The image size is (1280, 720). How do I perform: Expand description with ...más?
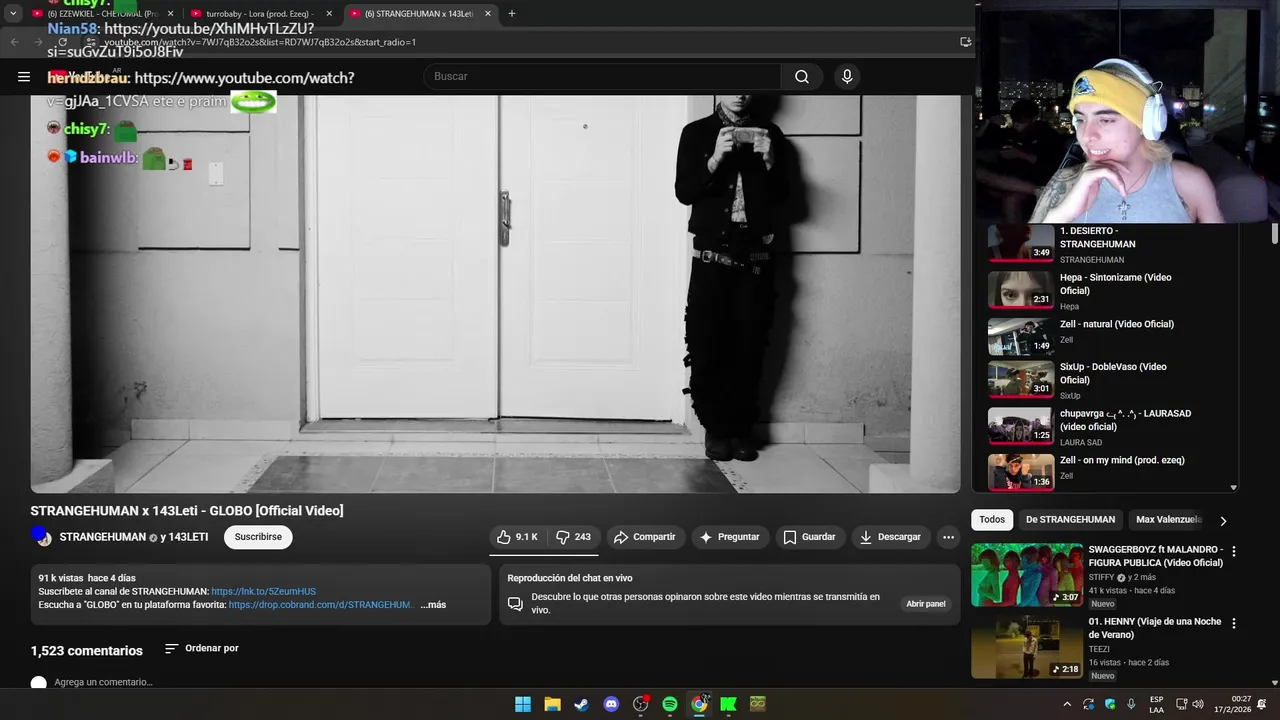tap(433, 605)
